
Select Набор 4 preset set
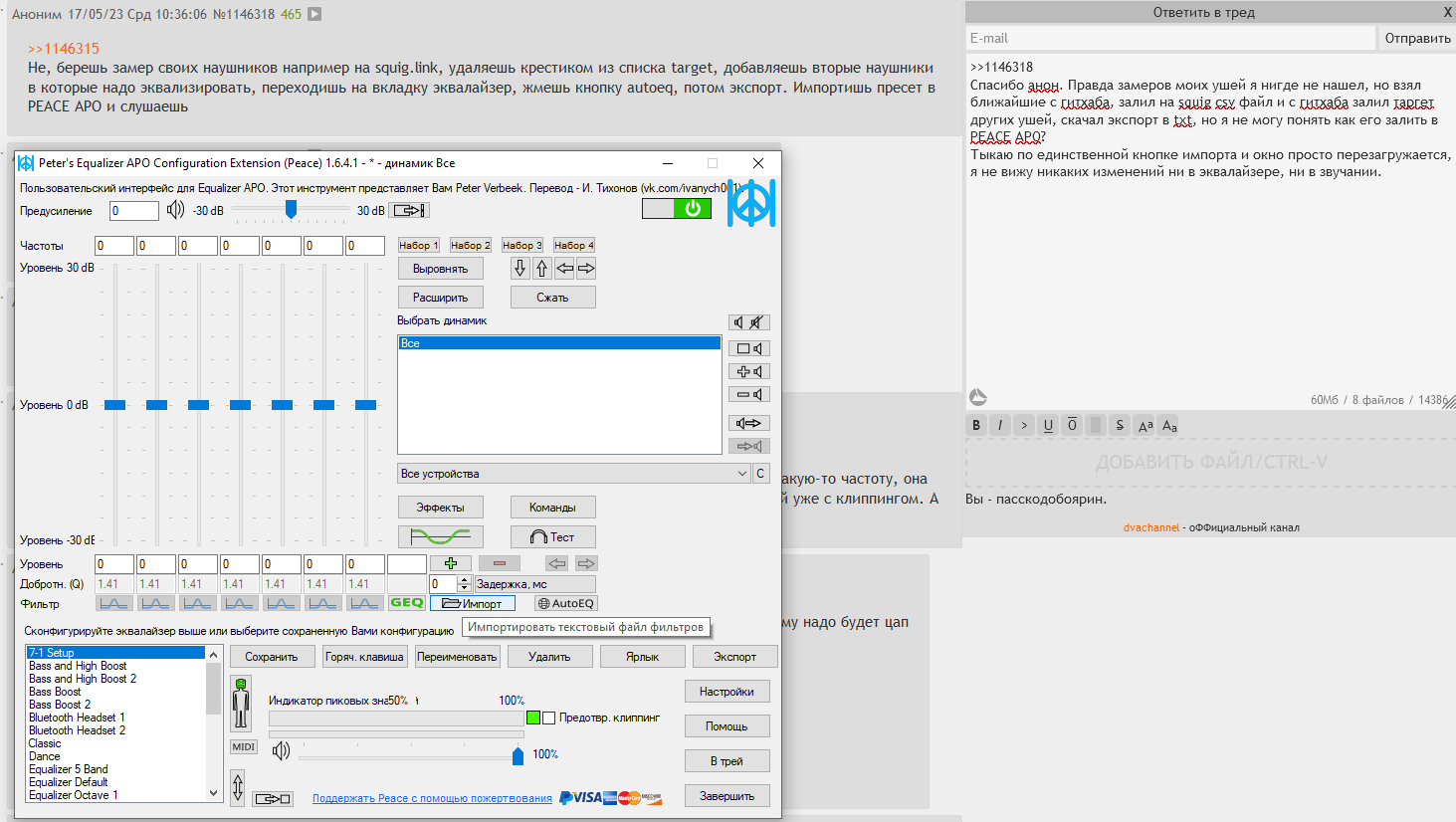click(x=573, y=245)
